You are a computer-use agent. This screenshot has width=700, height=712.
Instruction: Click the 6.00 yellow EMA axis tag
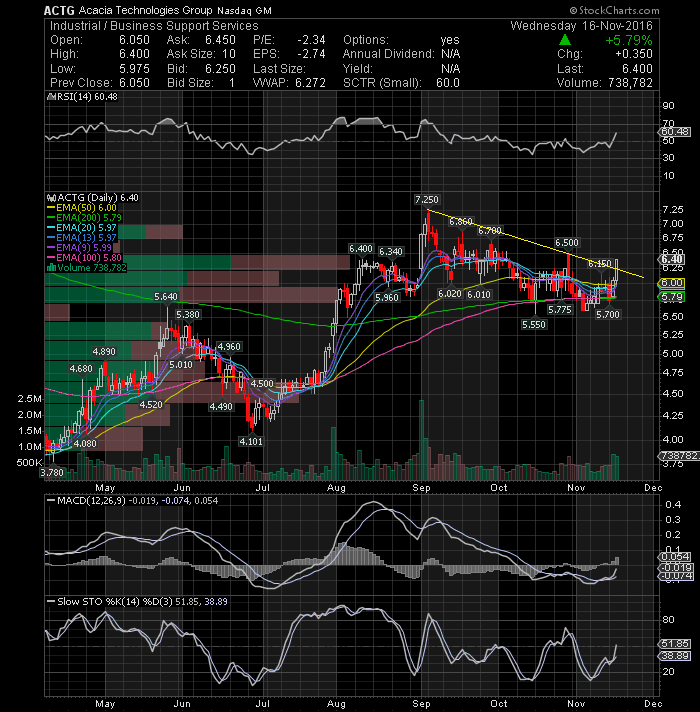coord(671,282)
